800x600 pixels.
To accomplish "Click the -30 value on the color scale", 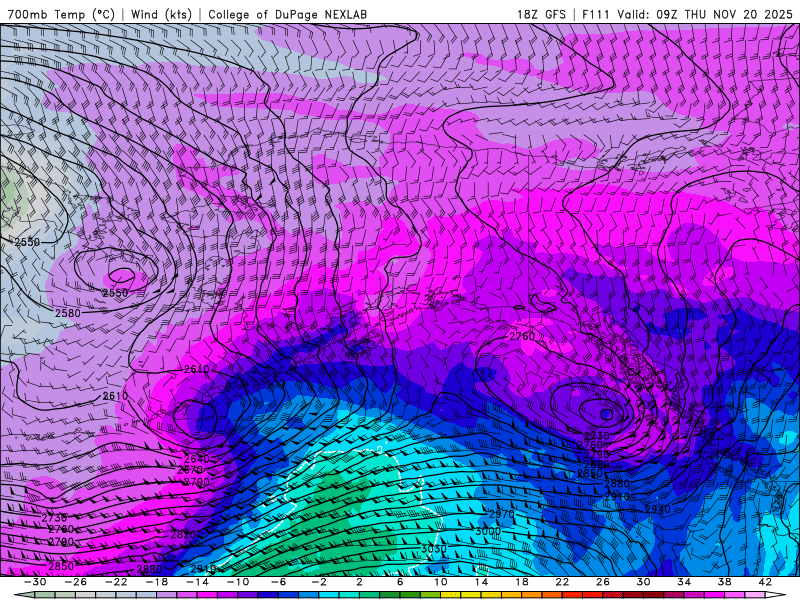I will point(35,582).
